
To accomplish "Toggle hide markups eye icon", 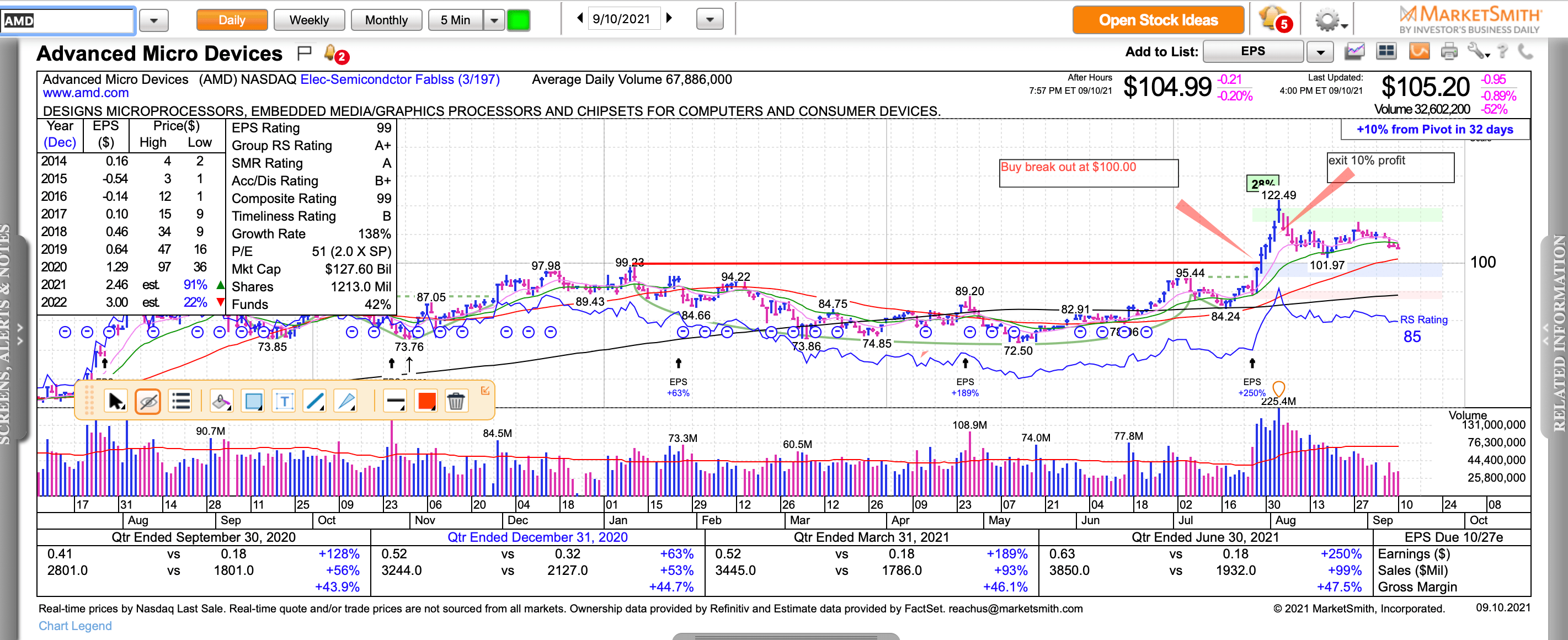I will coord(148,401).
